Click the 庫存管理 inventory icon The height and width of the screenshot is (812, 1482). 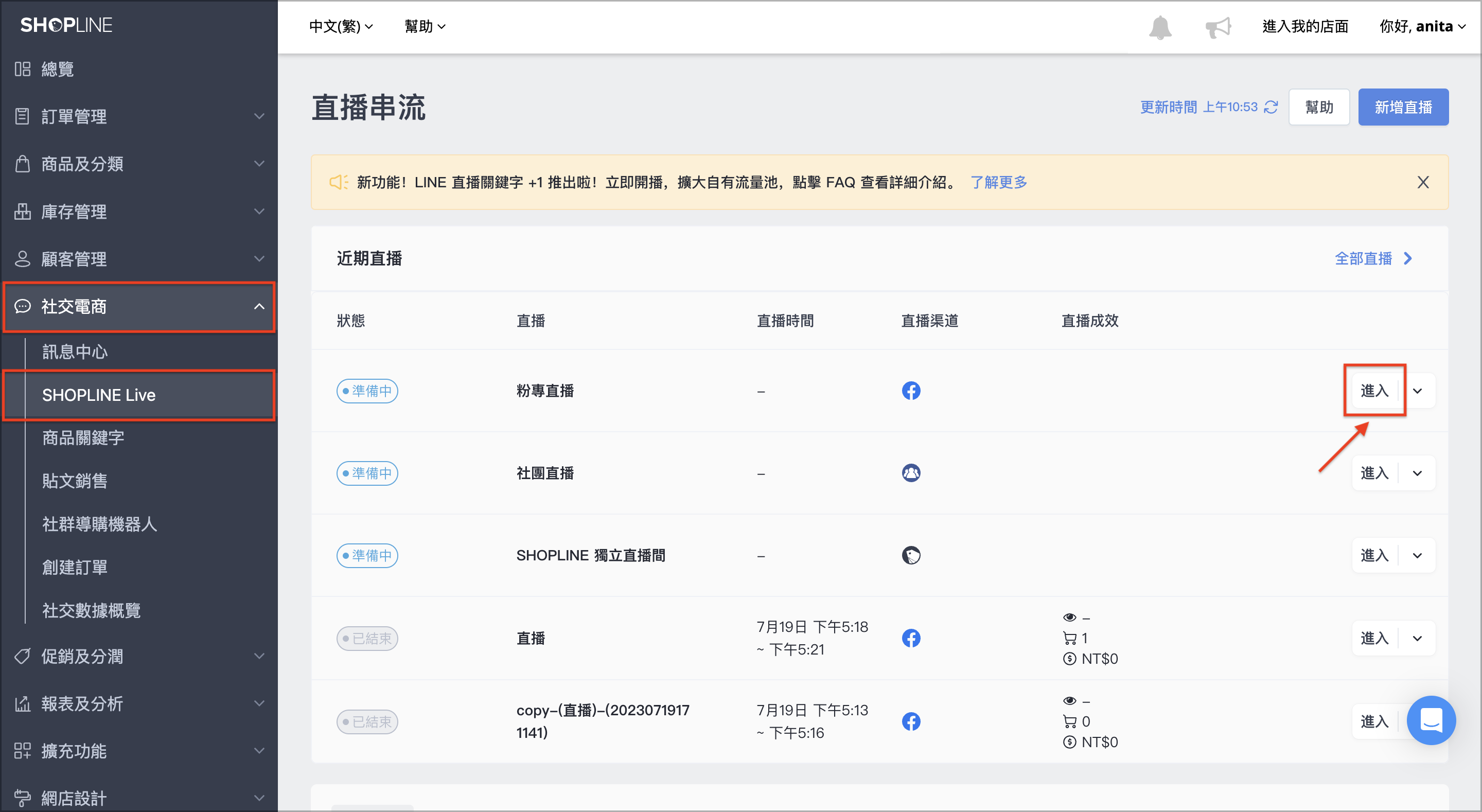click(23, 211)
